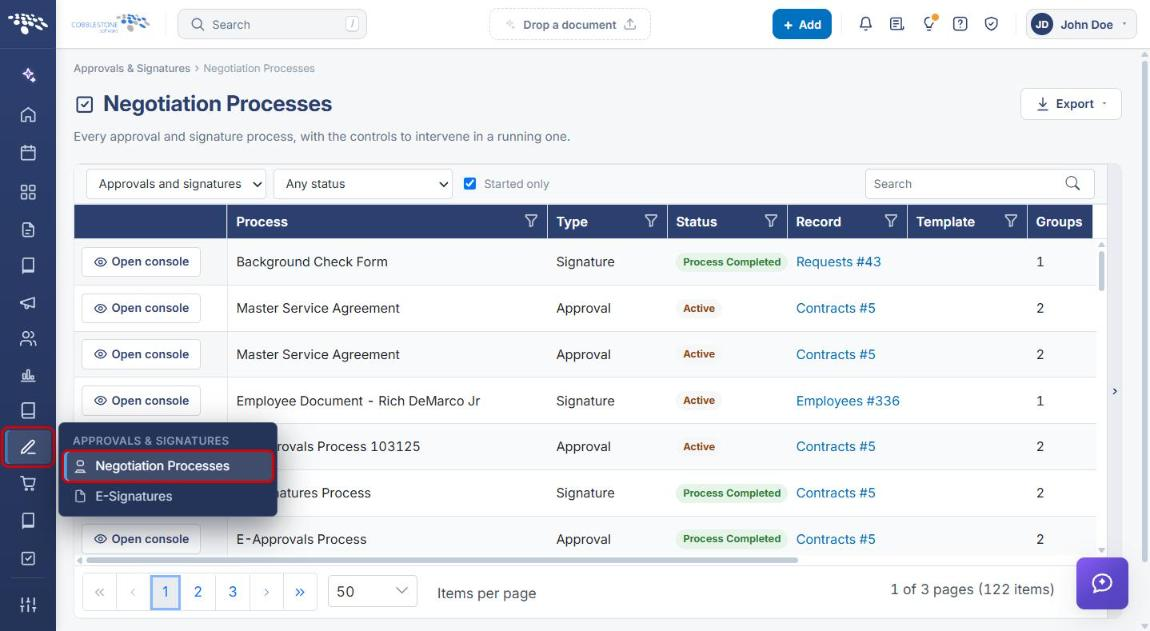Click Process Completed badge for Requests #43
Screen dimensions: 1150x631
731,262
